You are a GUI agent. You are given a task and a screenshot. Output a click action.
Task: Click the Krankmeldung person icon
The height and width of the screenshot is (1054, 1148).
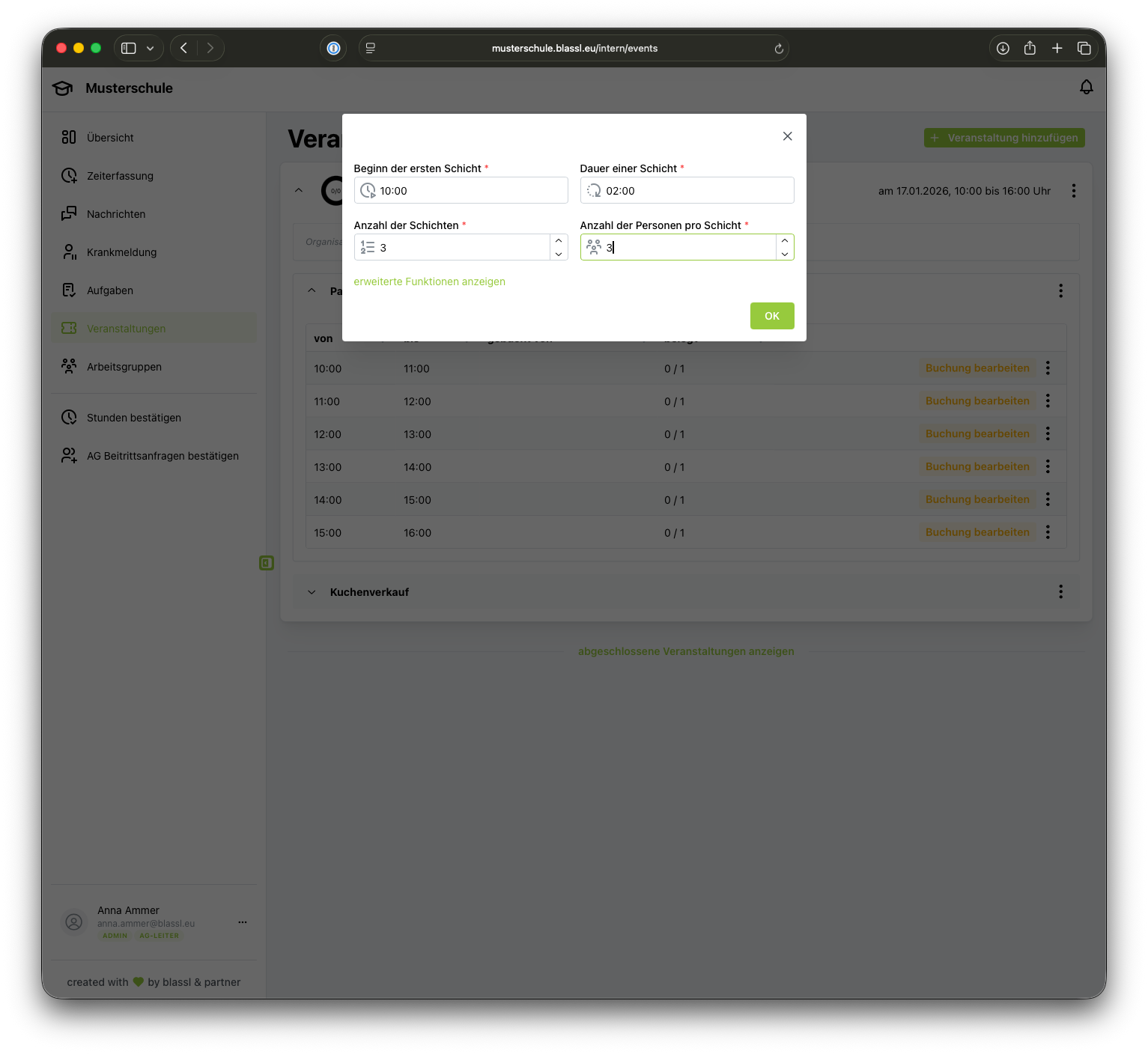point(69,252)
